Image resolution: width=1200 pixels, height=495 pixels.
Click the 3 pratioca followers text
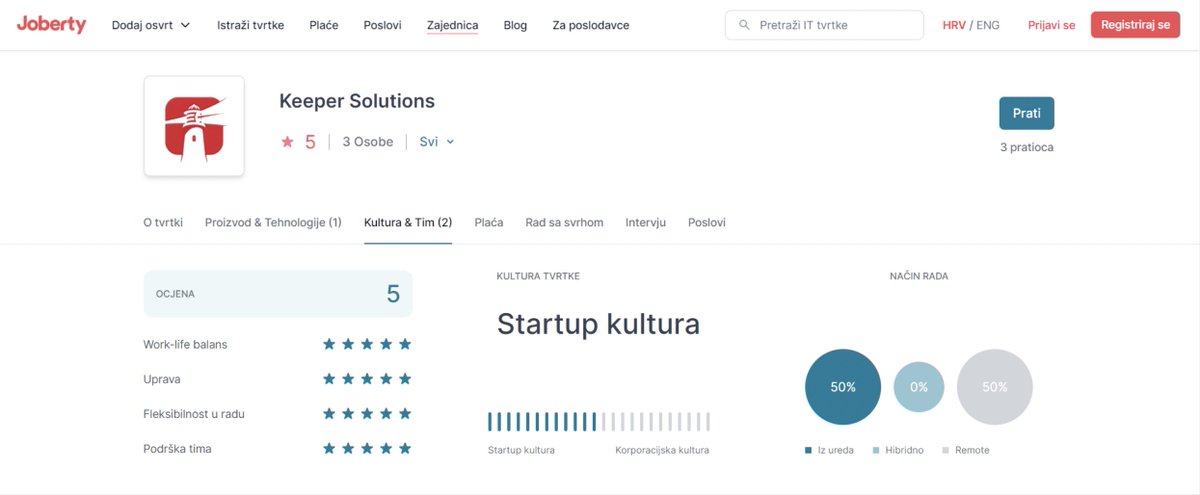[1026, 147]
